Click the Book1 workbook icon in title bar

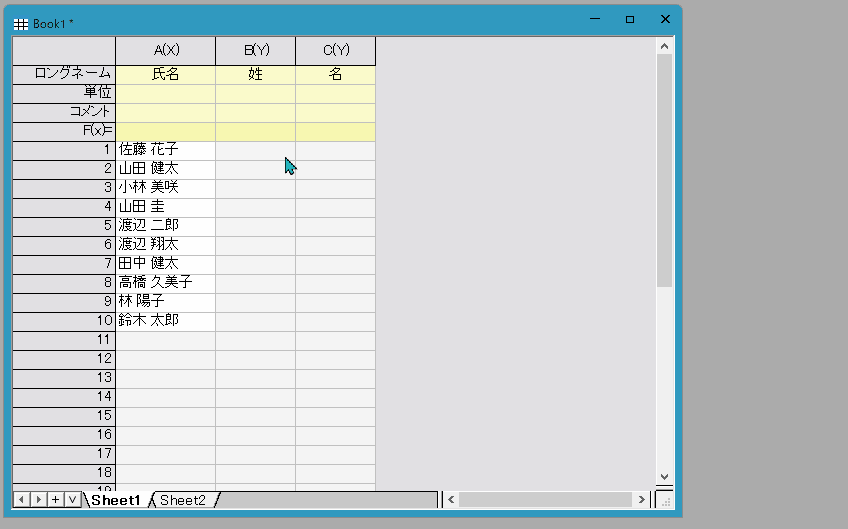click(x=21, y=23)
